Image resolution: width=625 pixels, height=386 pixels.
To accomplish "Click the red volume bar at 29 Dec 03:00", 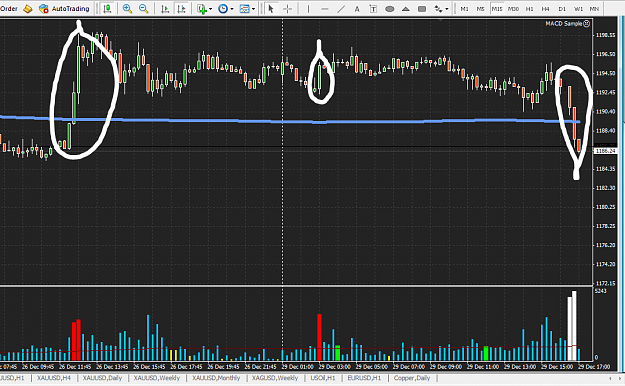I will 319,337.
